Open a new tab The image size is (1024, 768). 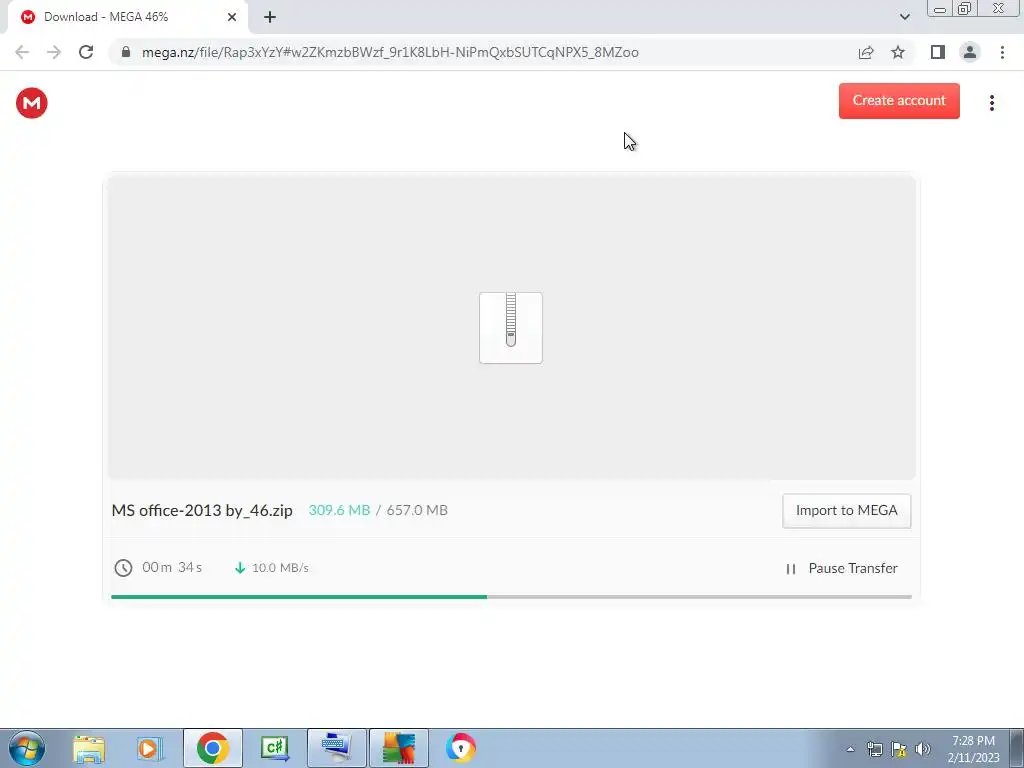coord(270,17)
